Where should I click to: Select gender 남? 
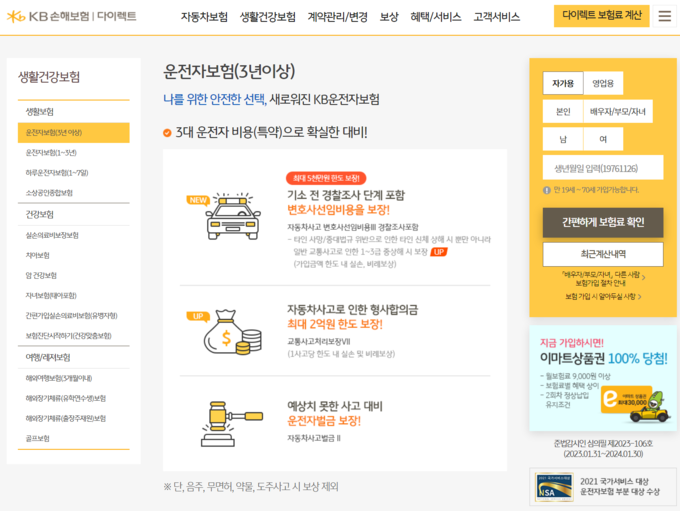point(563,139)
